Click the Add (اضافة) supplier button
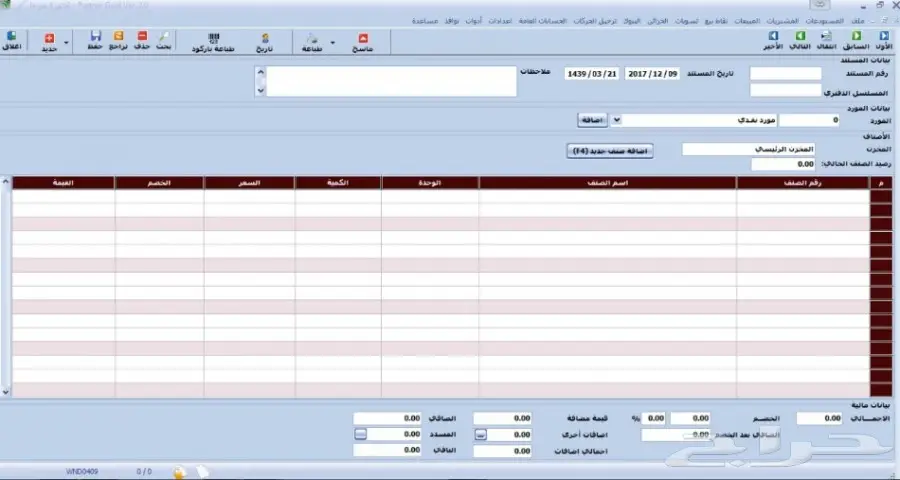 593,120
